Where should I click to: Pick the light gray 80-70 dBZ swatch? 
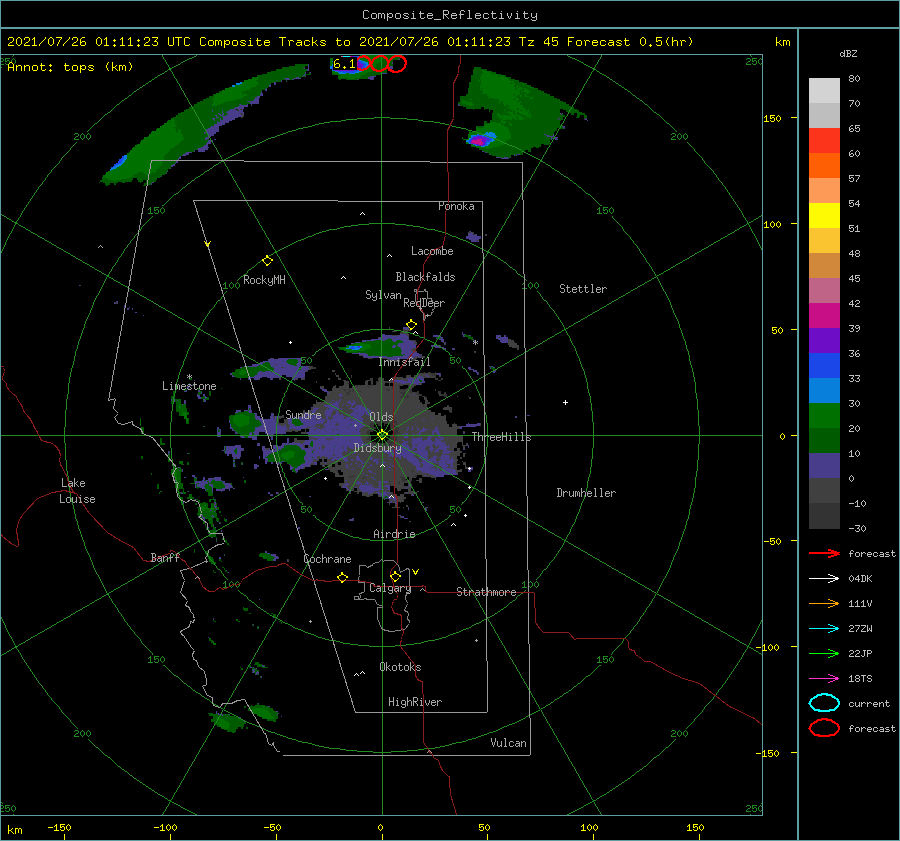click(824, 91)
